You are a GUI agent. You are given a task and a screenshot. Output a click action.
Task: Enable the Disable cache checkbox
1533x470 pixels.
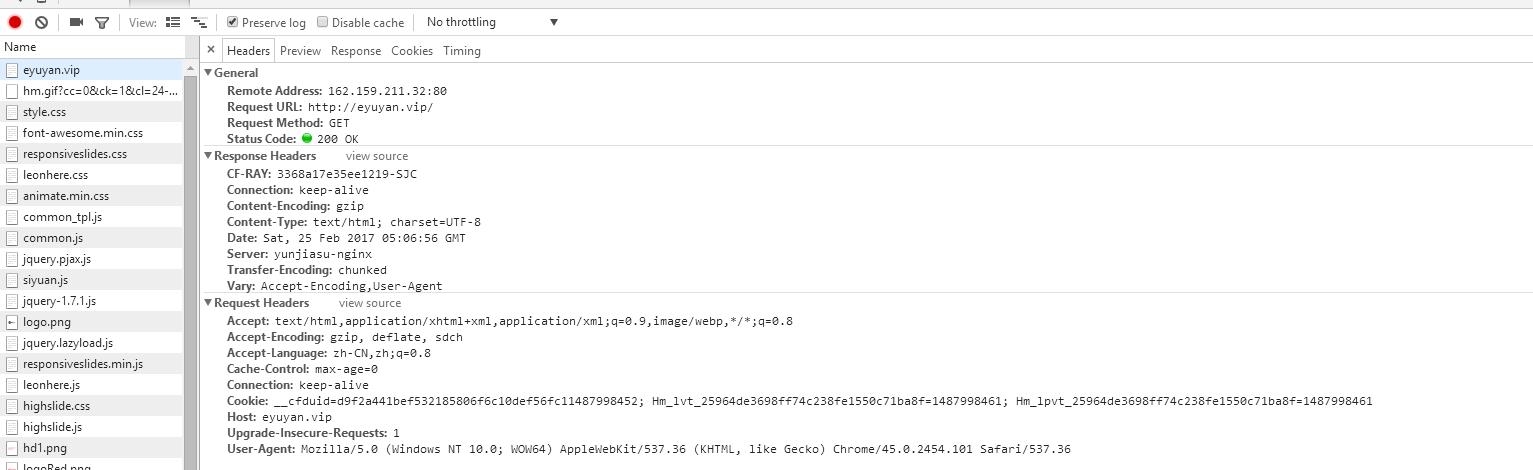(323, 22)
